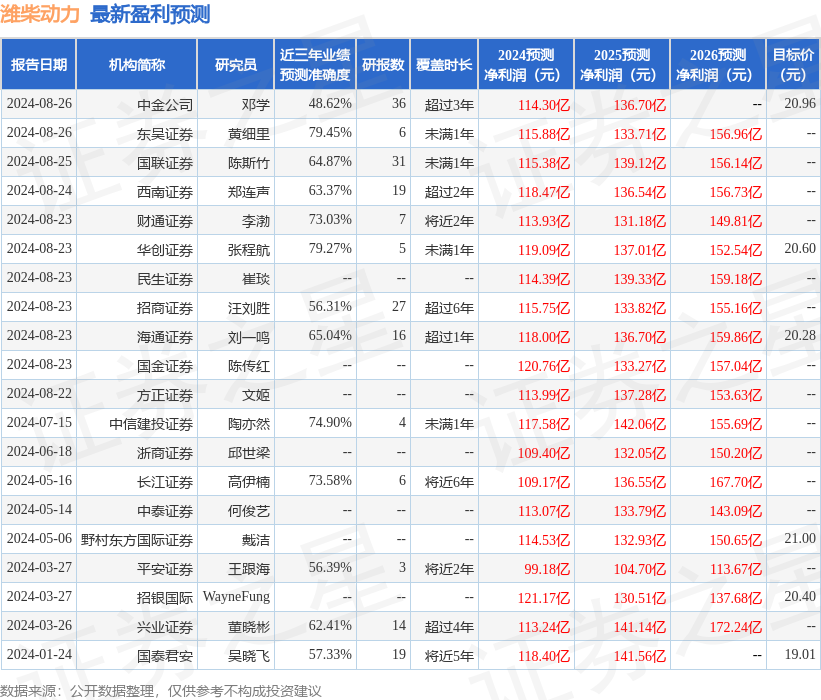Click coverage duration 超过6年
Image resolution: width=821 pixels, height=700 pixels.
coord(449,308)
